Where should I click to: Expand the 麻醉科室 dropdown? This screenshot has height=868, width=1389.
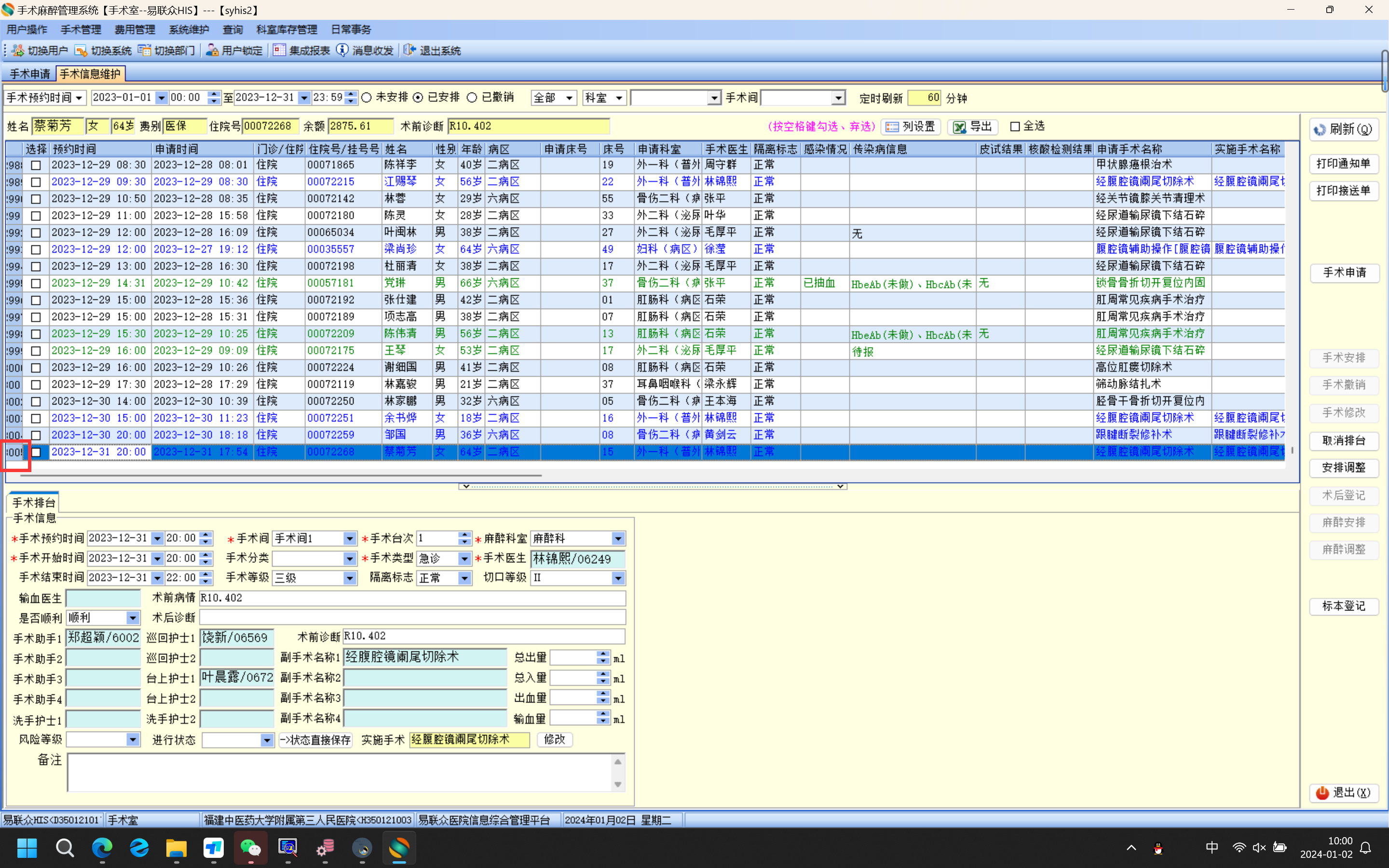[x=618, y=539]
